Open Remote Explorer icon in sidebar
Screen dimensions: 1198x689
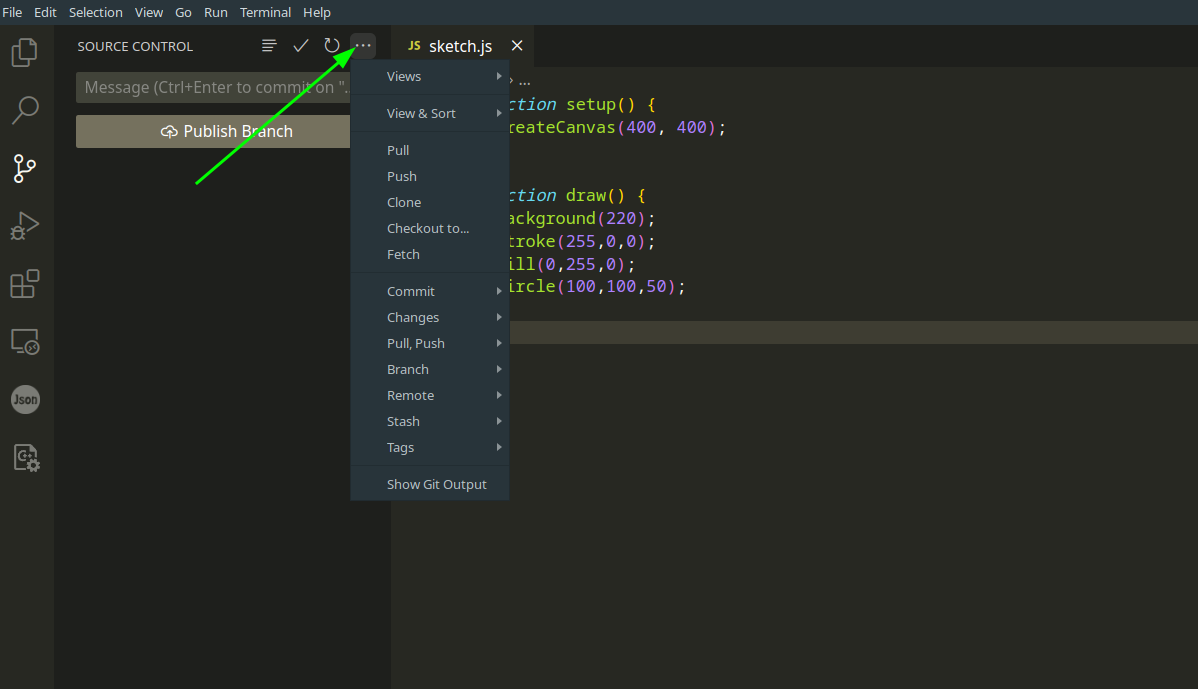25,342
